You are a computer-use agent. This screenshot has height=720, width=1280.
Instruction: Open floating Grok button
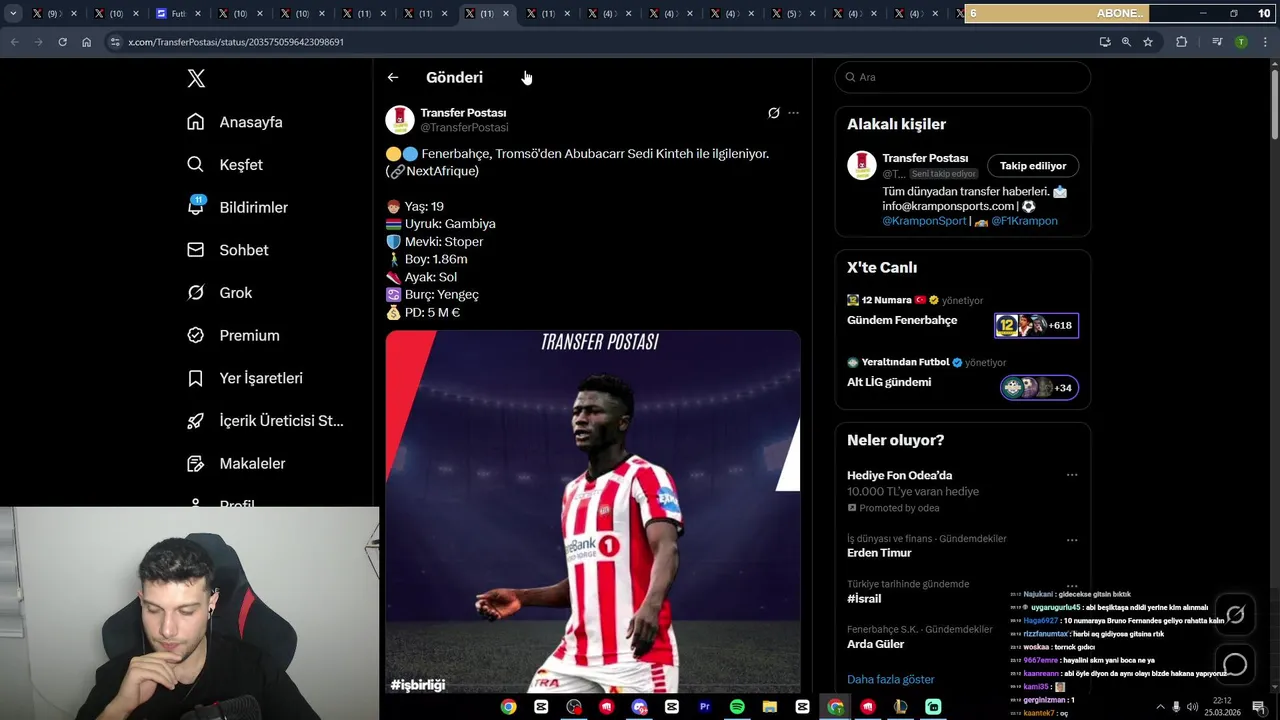1235,615
